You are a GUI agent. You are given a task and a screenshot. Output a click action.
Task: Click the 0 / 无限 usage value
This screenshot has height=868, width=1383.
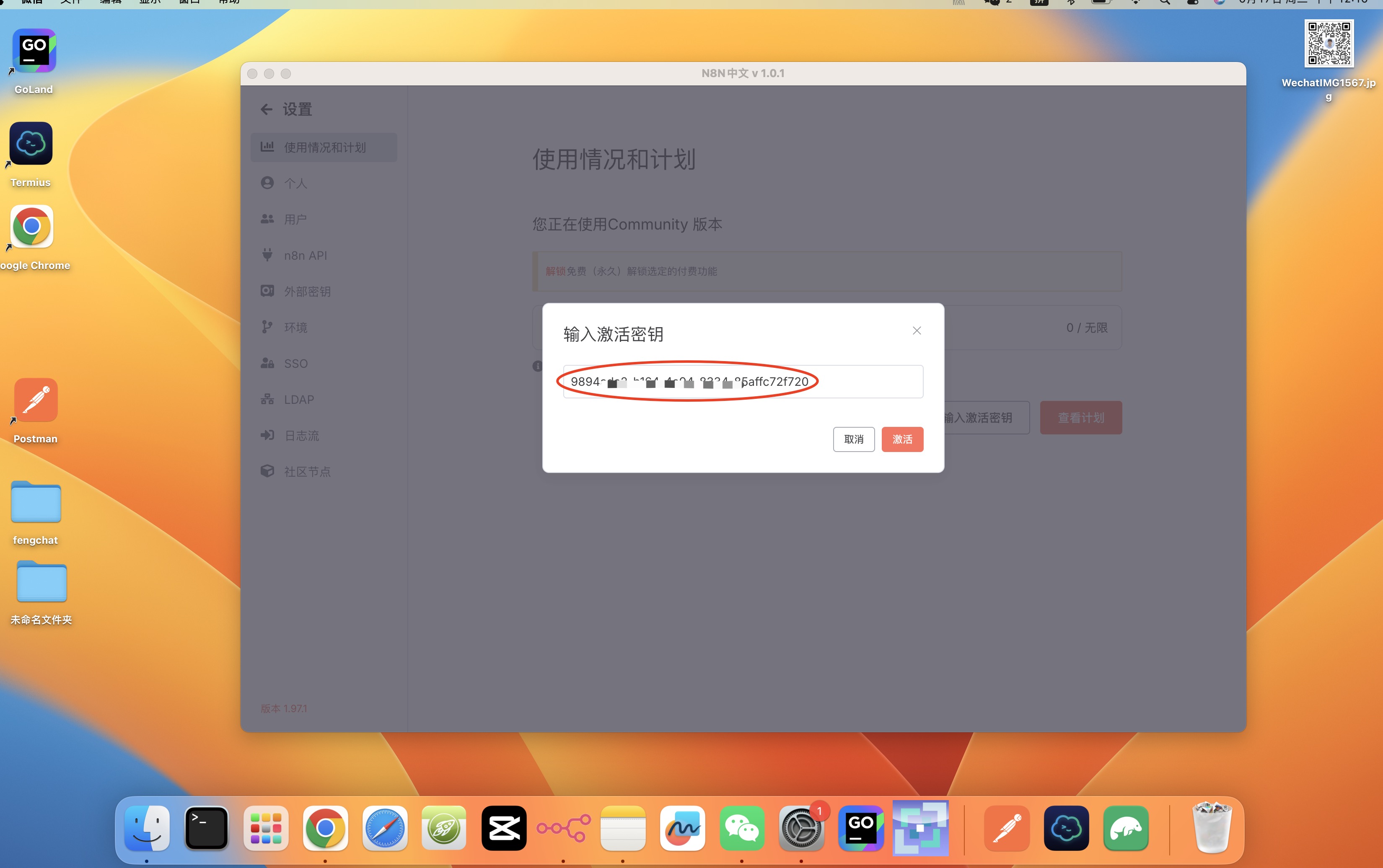point(1087,328)
